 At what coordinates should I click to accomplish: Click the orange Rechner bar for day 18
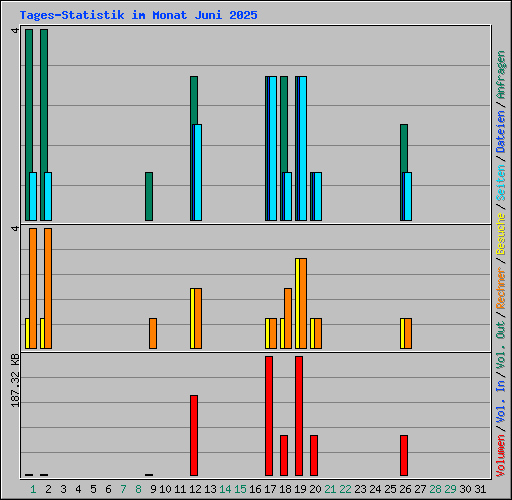click(288, 318)
